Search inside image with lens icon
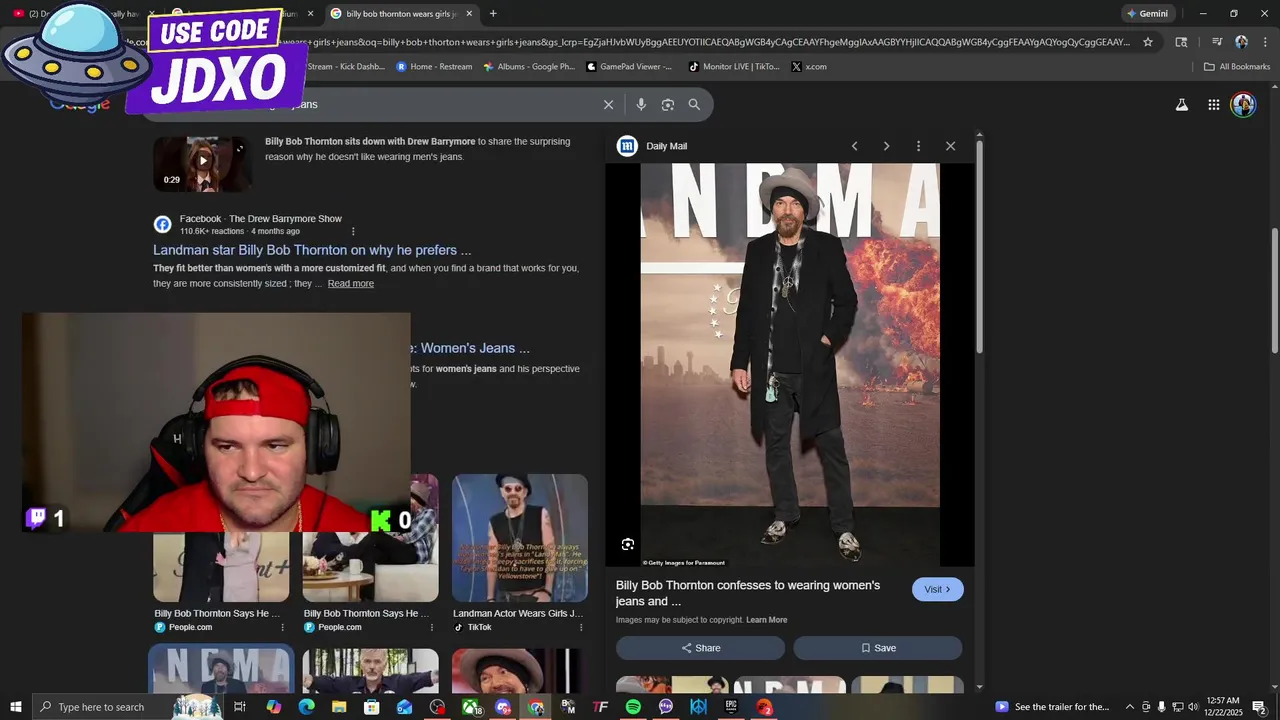This screenshot has width=1280, height=720. 628,544
